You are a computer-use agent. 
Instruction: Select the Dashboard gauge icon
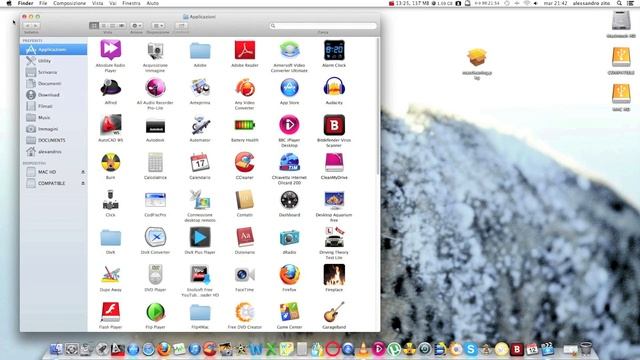(289, 200)
